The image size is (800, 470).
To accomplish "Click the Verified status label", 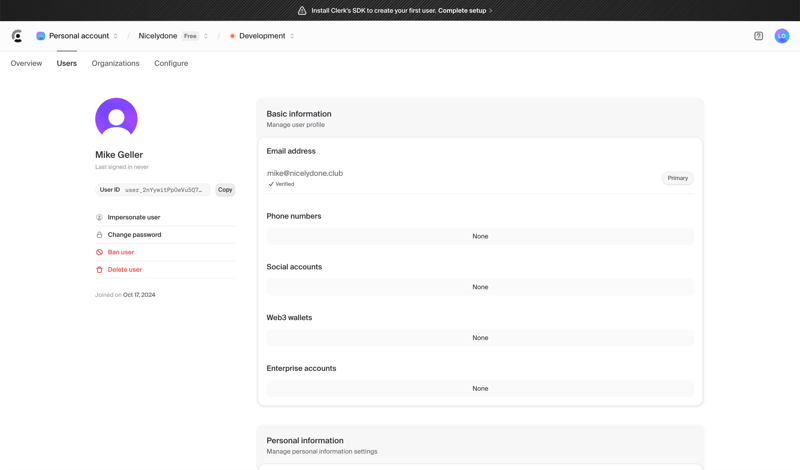I will tap(281, 184).
